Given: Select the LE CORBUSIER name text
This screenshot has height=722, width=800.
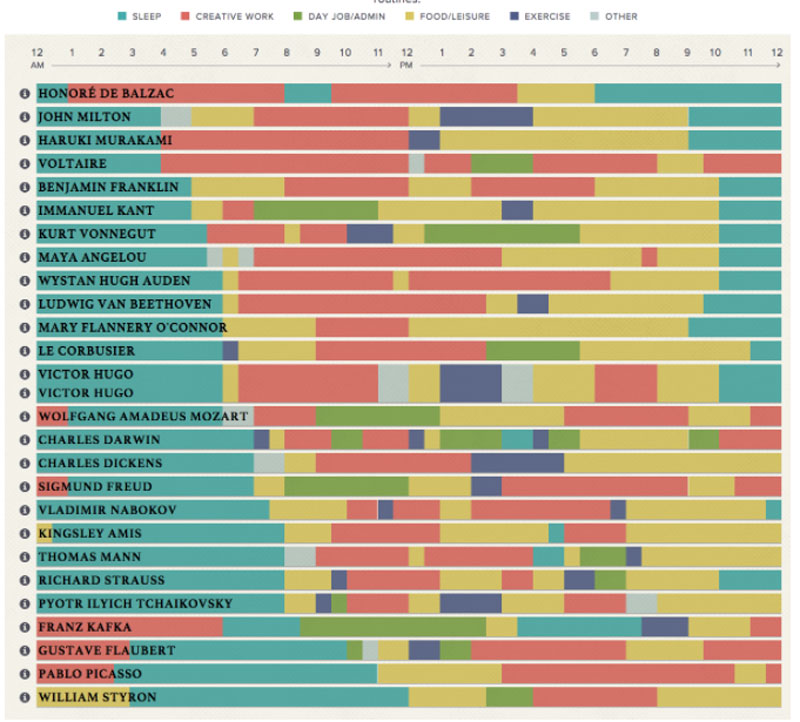Looking at the screenshot, I should [x=87, y=351].
